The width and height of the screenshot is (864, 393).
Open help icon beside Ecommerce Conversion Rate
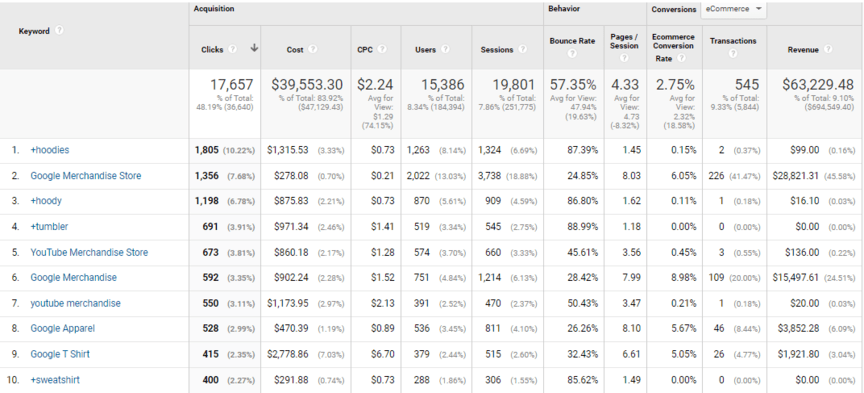(x=681, y=58)
